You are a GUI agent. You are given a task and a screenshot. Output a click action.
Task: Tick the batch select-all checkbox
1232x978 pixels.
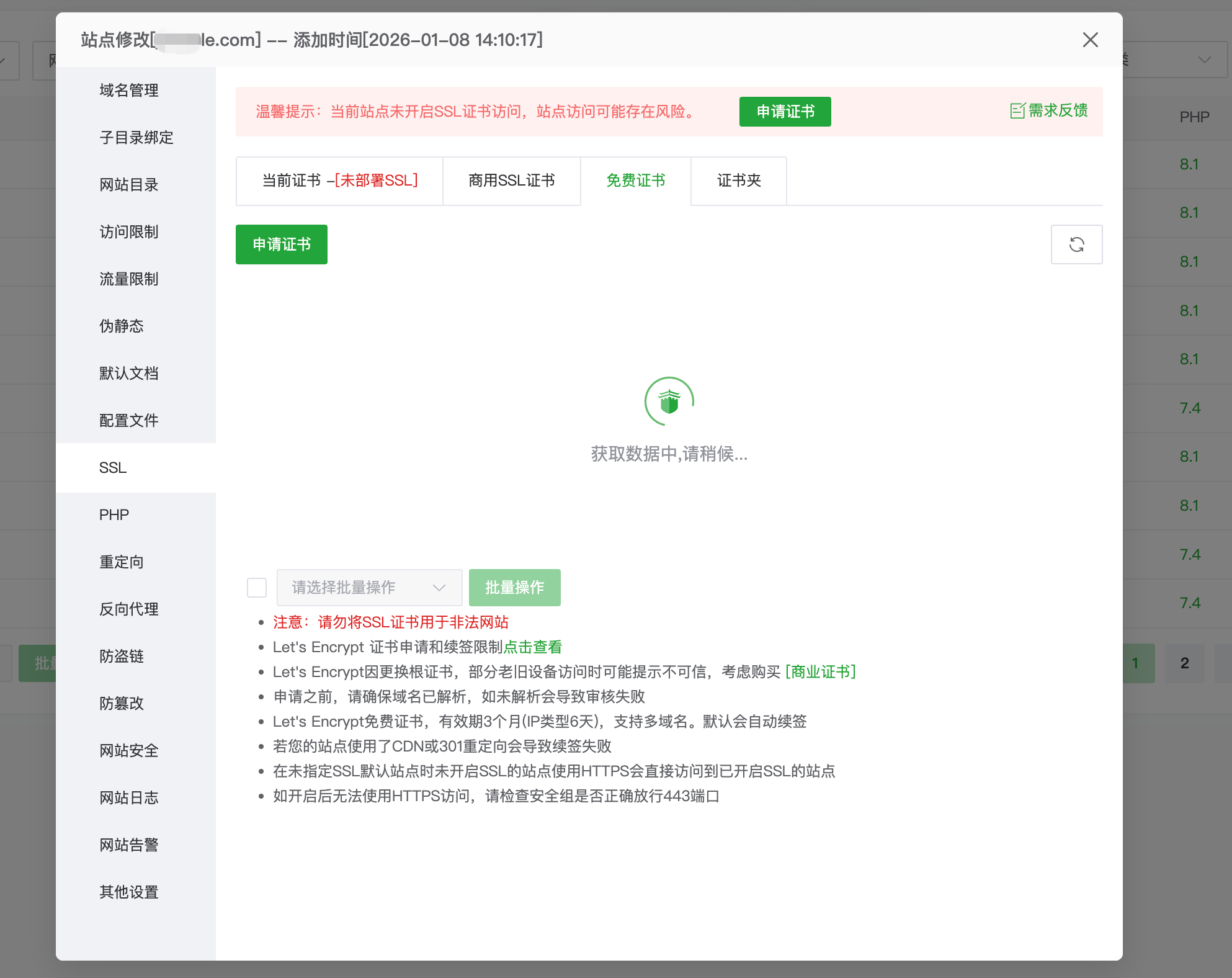[x=257, y=588]
